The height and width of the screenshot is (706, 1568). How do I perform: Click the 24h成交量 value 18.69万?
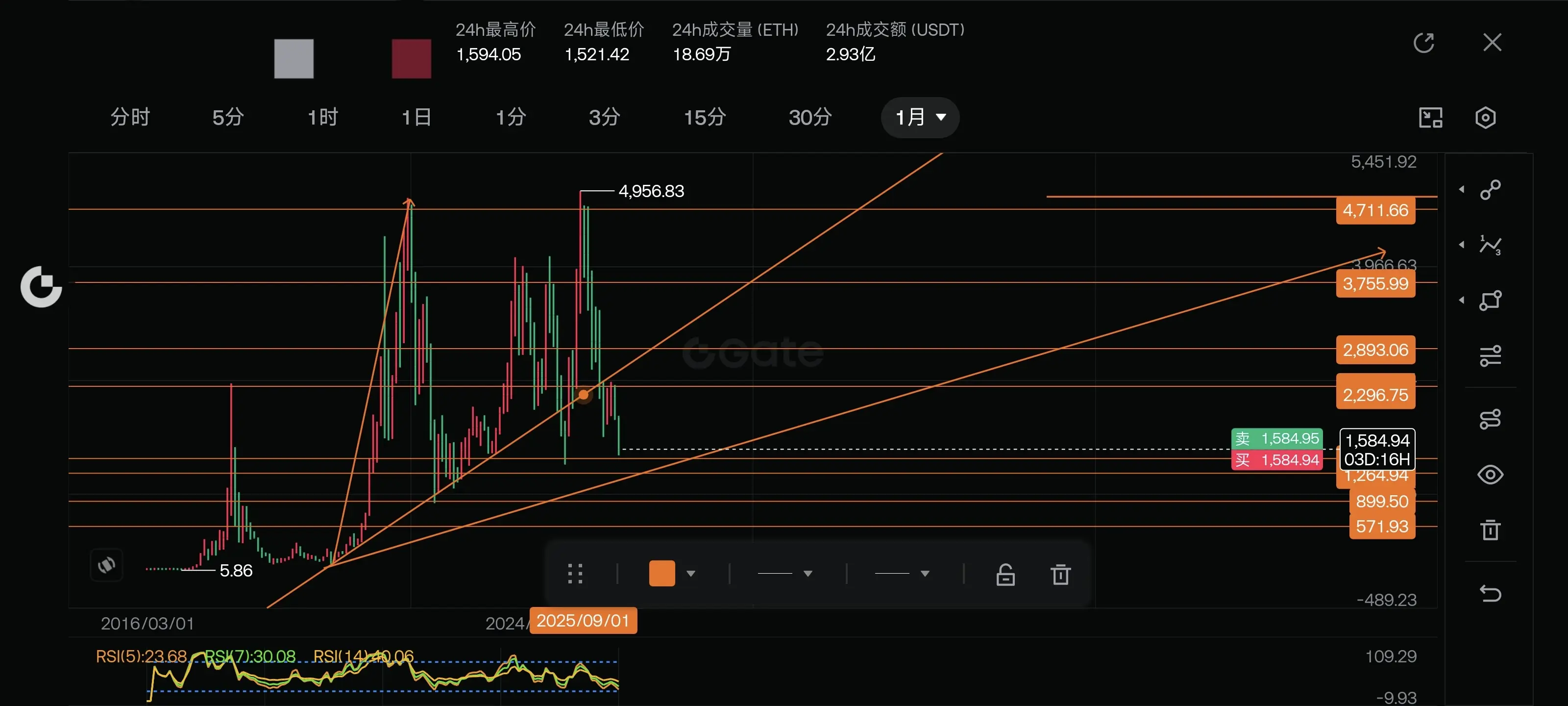pyautogui.click(x=701, y=55)
